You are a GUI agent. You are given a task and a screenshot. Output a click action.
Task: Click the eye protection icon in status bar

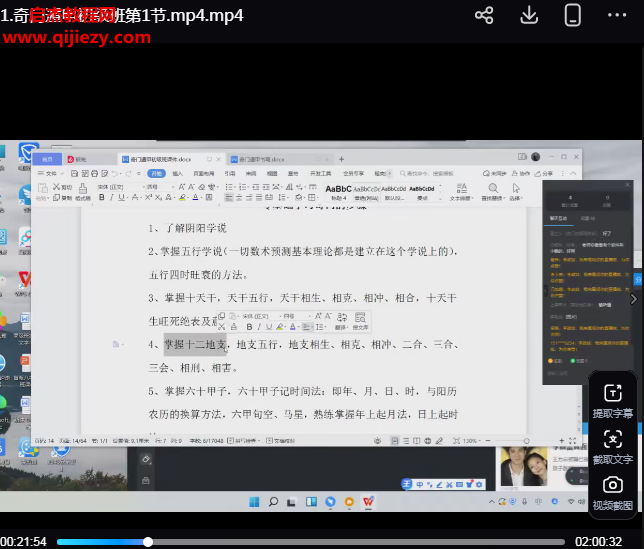tap(377, 441)
